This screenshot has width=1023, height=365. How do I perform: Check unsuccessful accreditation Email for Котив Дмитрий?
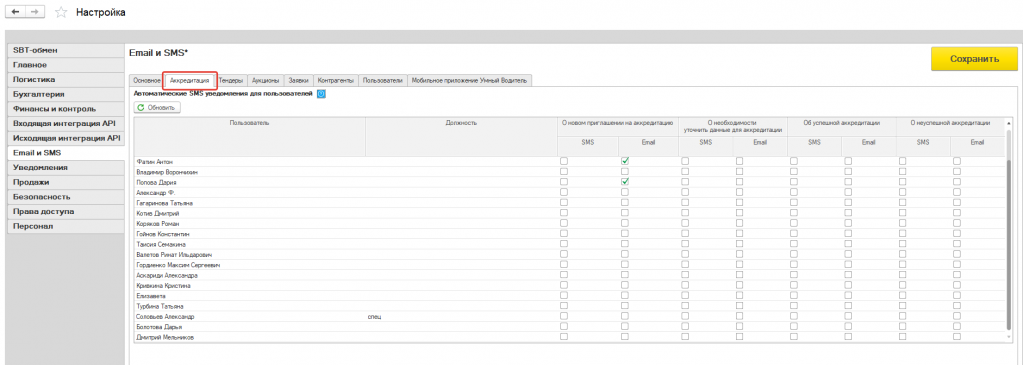957,213
